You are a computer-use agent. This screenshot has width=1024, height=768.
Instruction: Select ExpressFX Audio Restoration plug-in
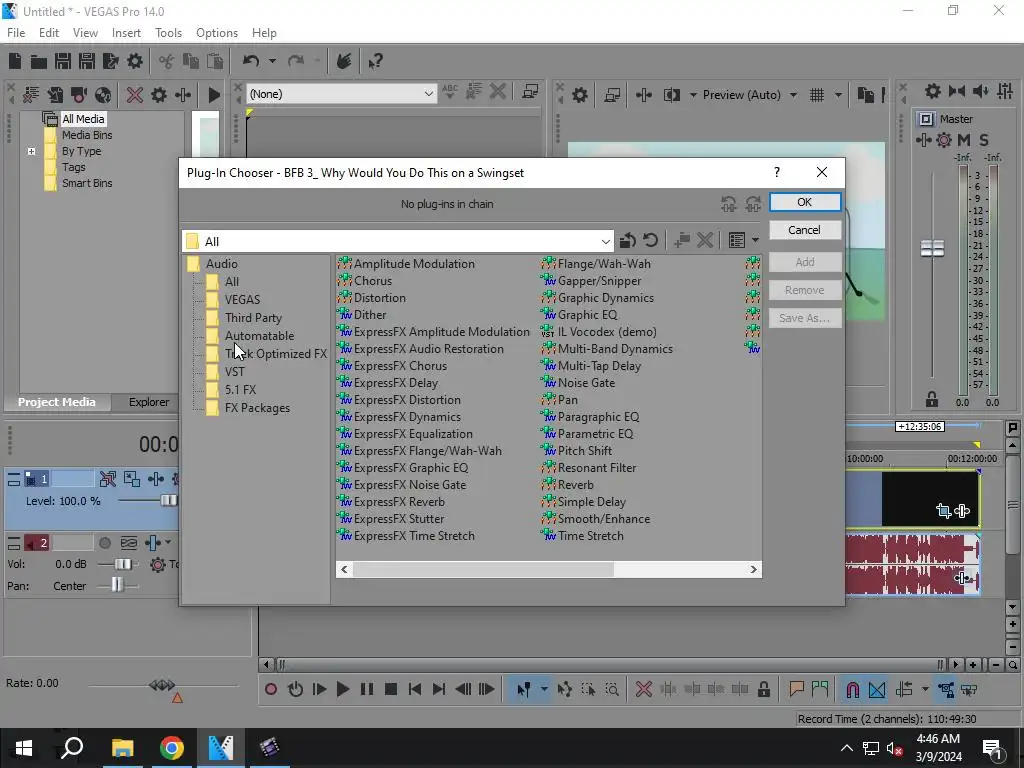click(428, 349)
